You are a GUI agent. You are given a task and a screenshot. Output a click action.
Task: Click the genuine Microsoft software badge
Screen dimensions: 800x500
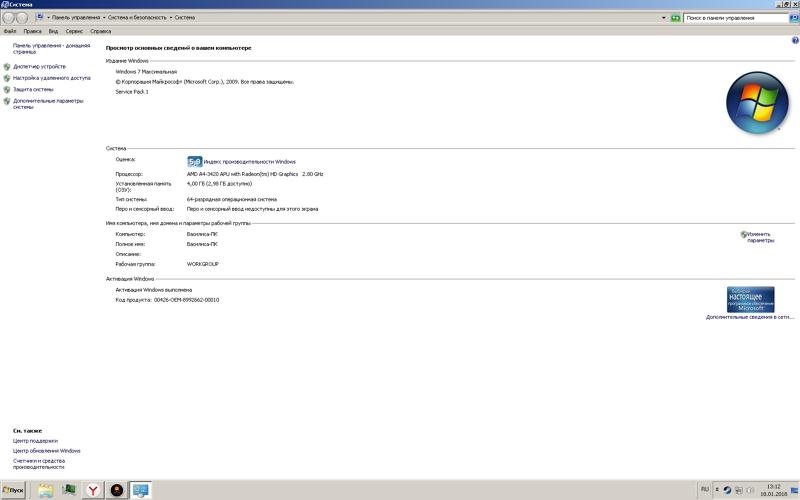click(751, 299)
